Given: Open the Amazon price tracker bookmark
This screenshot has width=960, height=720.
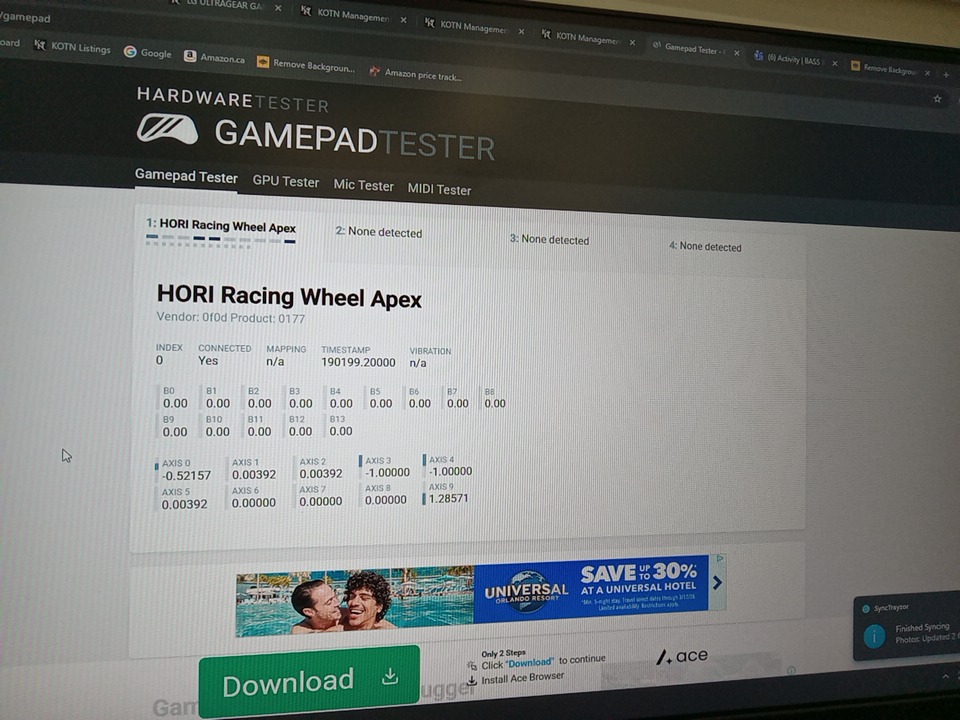Looking at the screenshot, I should point(415,74).
